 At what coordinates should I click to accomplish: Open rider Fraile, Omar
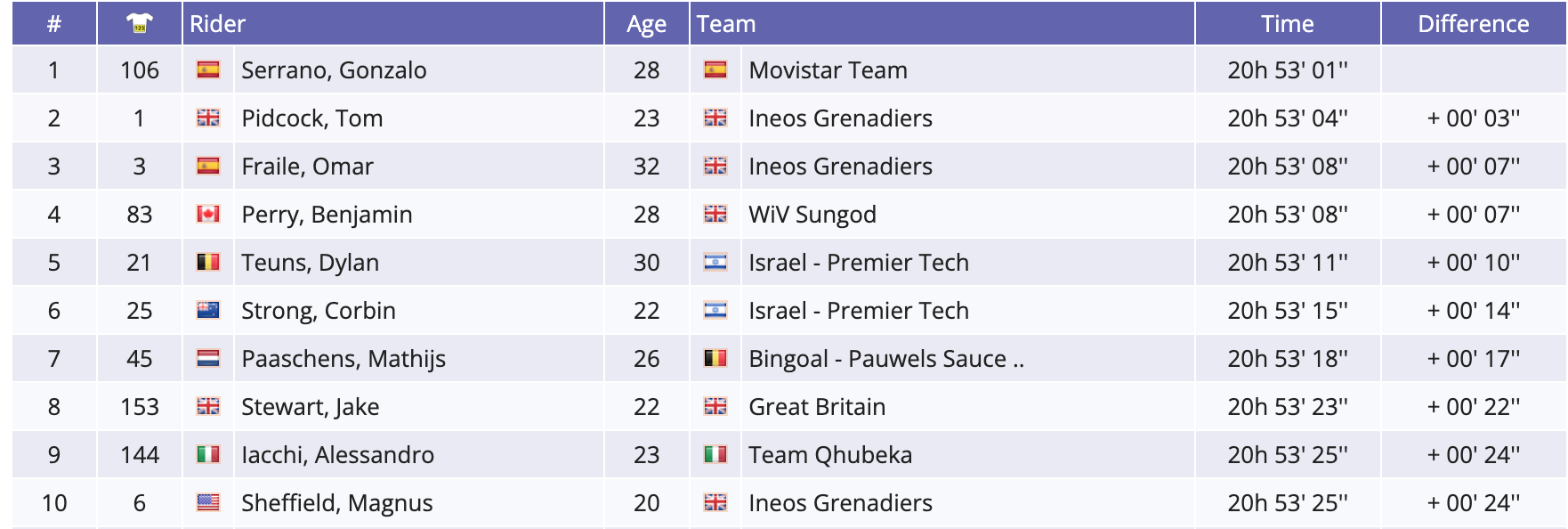tap(307, 167)
